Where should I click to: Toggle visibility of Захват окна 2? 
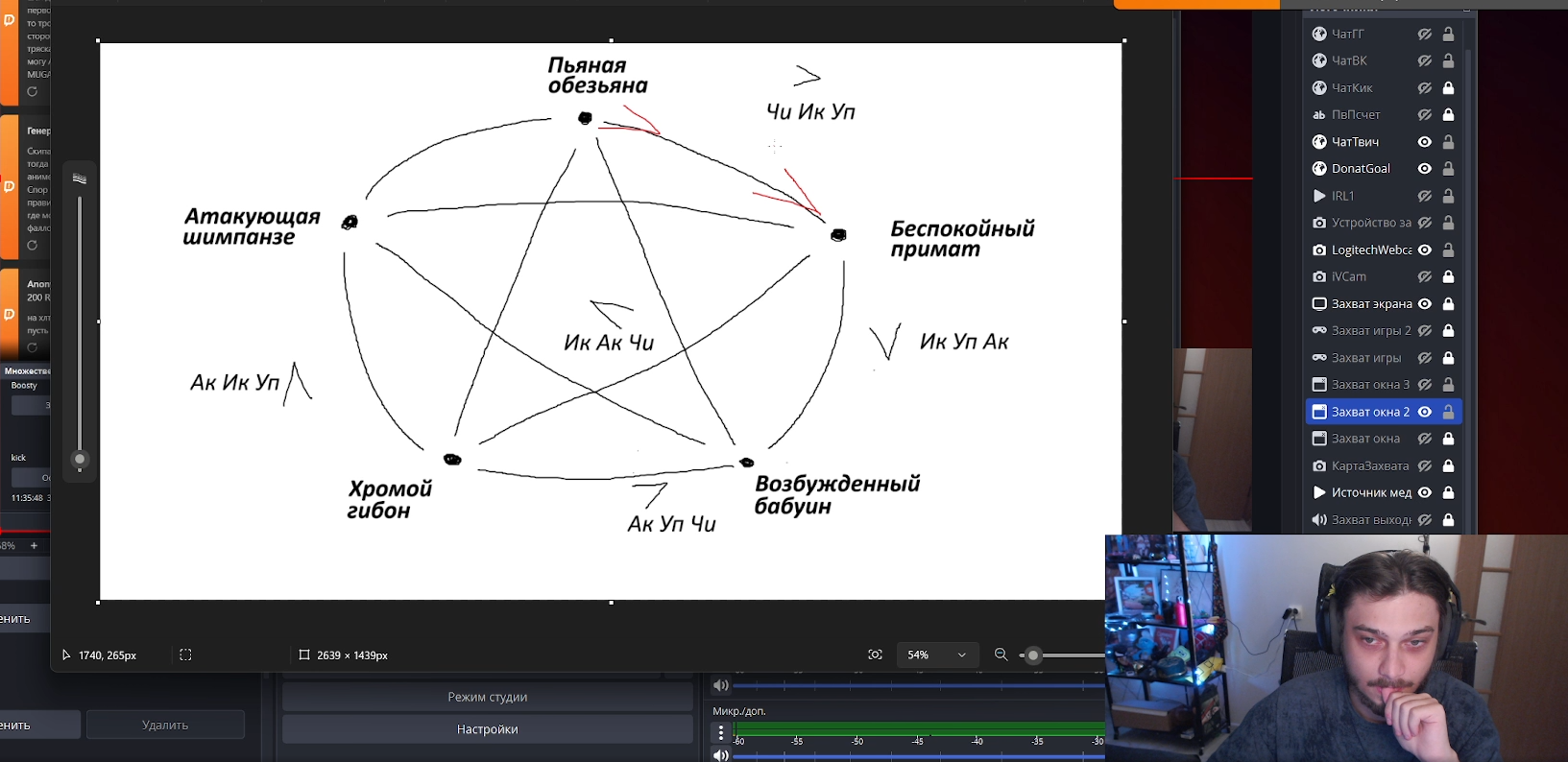pyautogui.click(x=1425, y=412)
